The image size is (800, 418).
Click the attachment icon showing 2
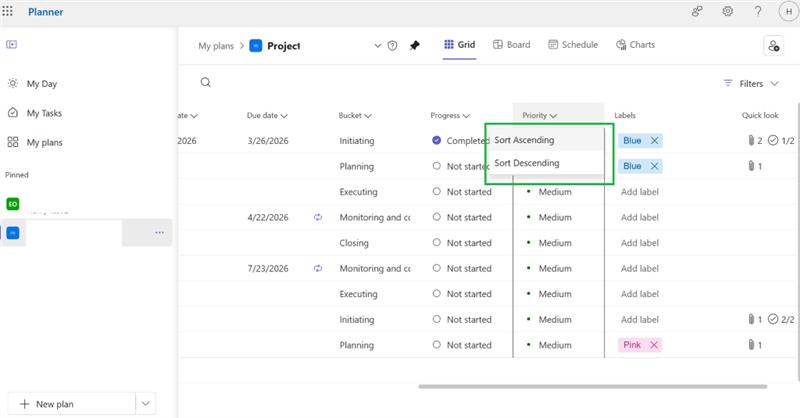pos(751,140)
